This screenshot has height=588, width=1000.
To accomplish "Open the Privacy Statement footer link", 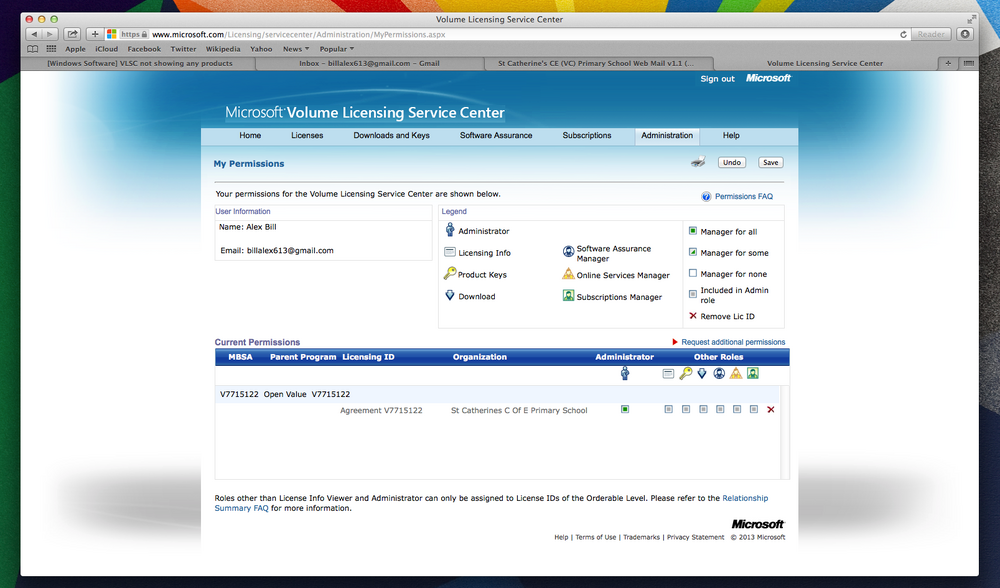I will [695, 537].
